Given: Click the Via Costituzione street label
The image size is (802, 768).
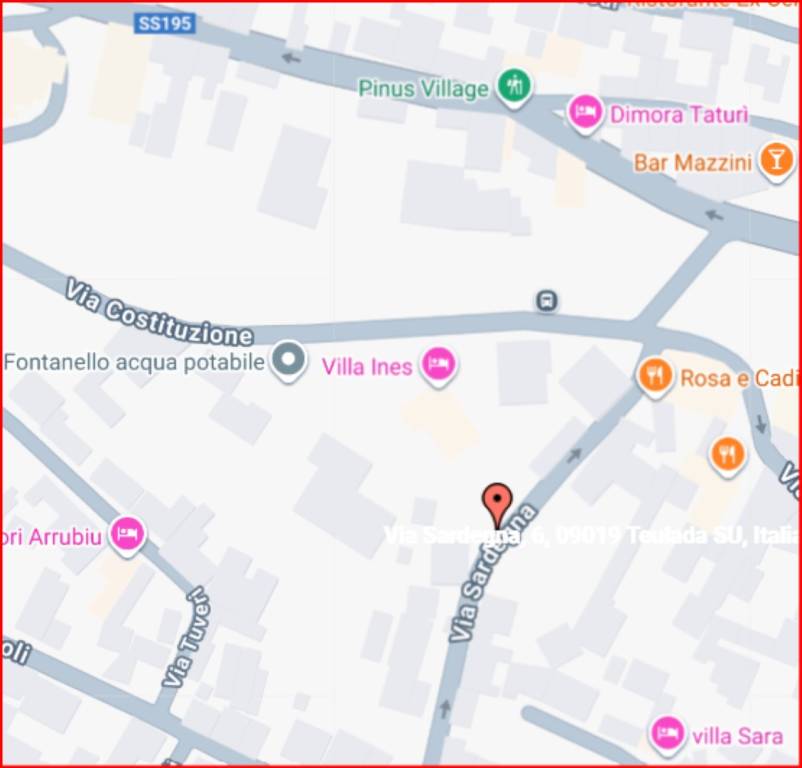Looking at the screenshot, I should (160, 313).
